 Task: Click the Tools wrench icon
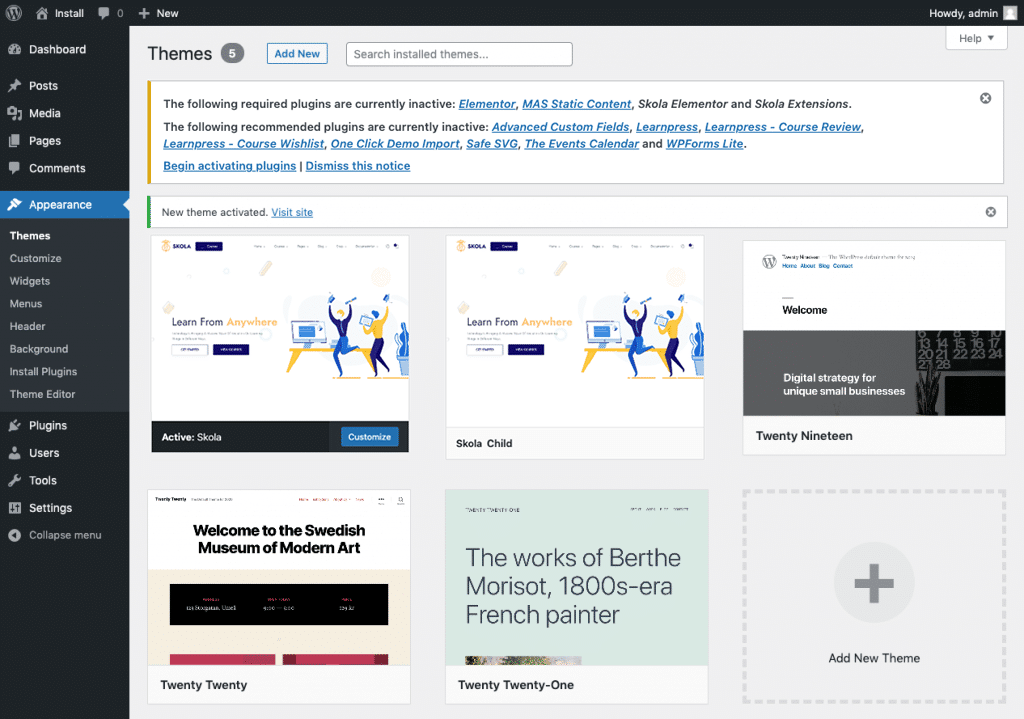coord(14,481)
